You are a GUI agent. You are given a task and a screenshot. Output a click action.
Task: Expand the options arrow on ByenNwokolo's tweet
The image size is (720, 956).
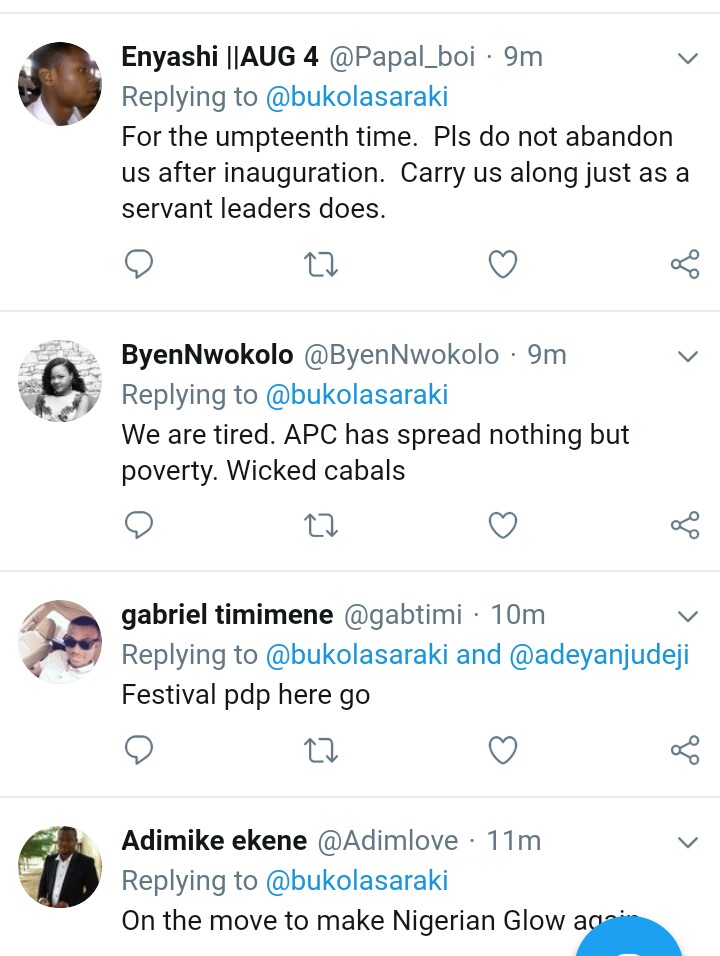[x=688, y=356]
